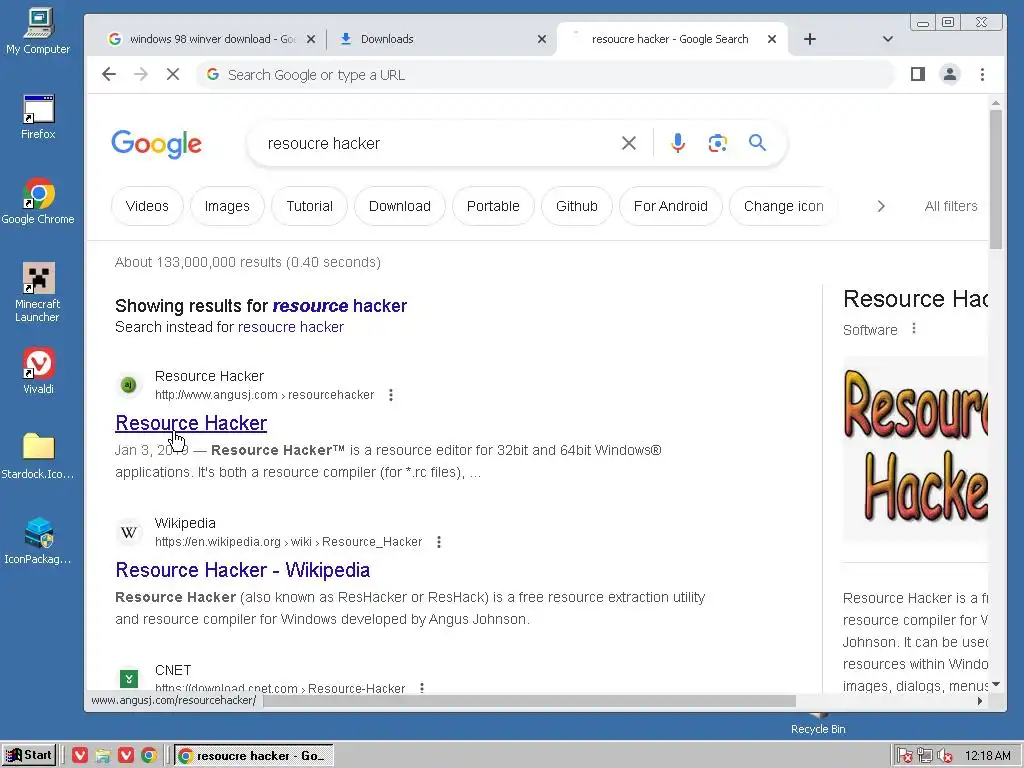
Task: Toggle the browser side panel
Action: [x=918, y=74]
